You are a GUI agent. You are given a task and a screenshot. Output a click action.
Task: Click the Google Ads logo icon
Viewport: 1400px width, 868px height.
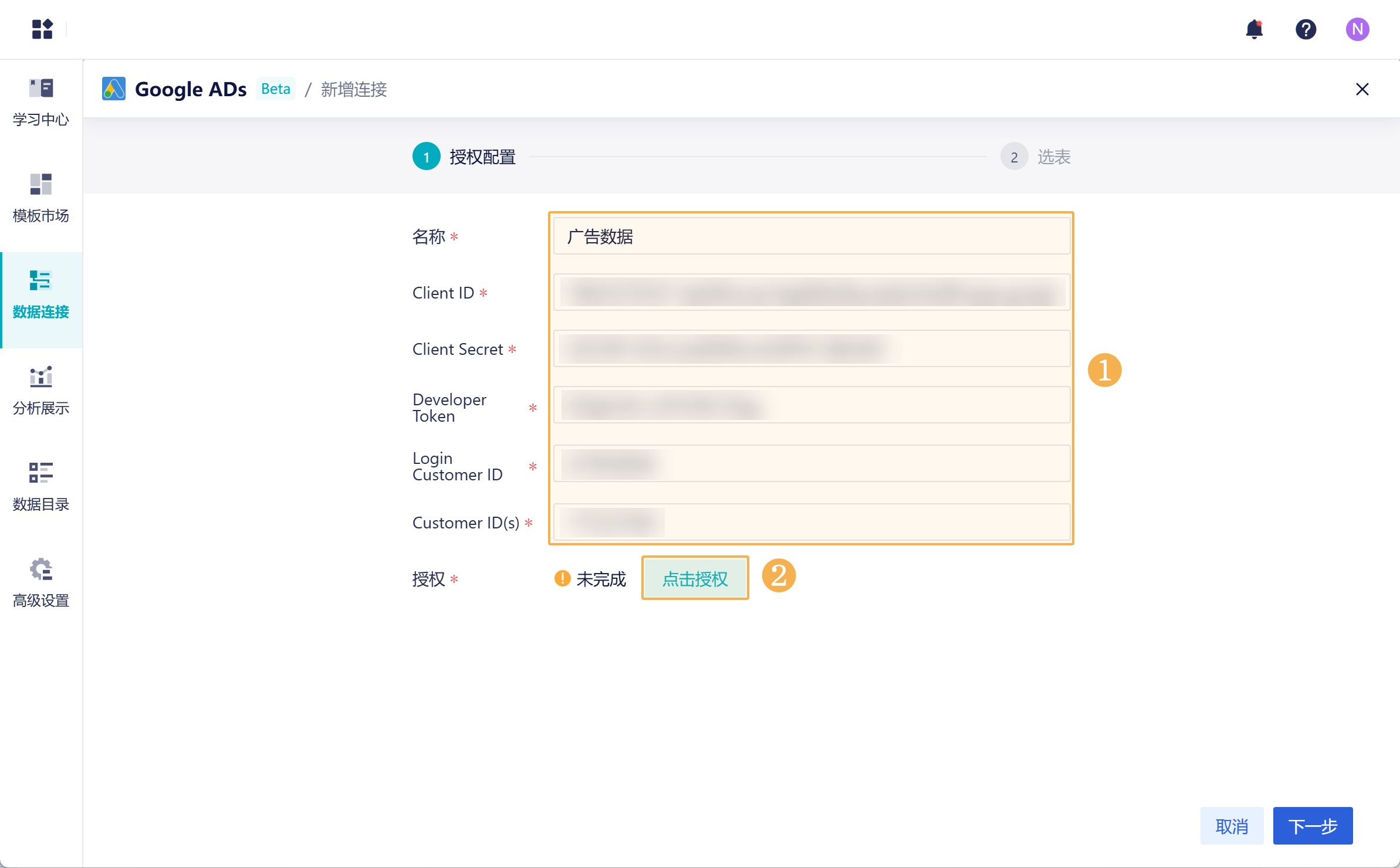tap(114, 89)
